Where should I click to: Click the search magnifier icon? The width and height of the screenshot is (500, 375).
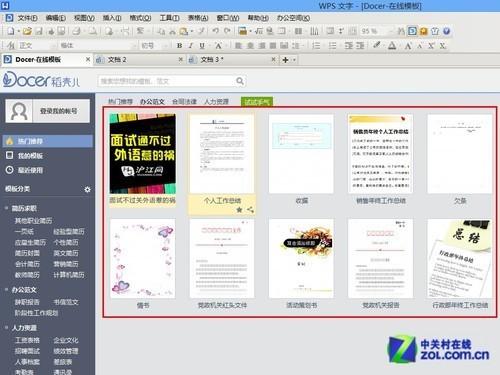(240, 81)
